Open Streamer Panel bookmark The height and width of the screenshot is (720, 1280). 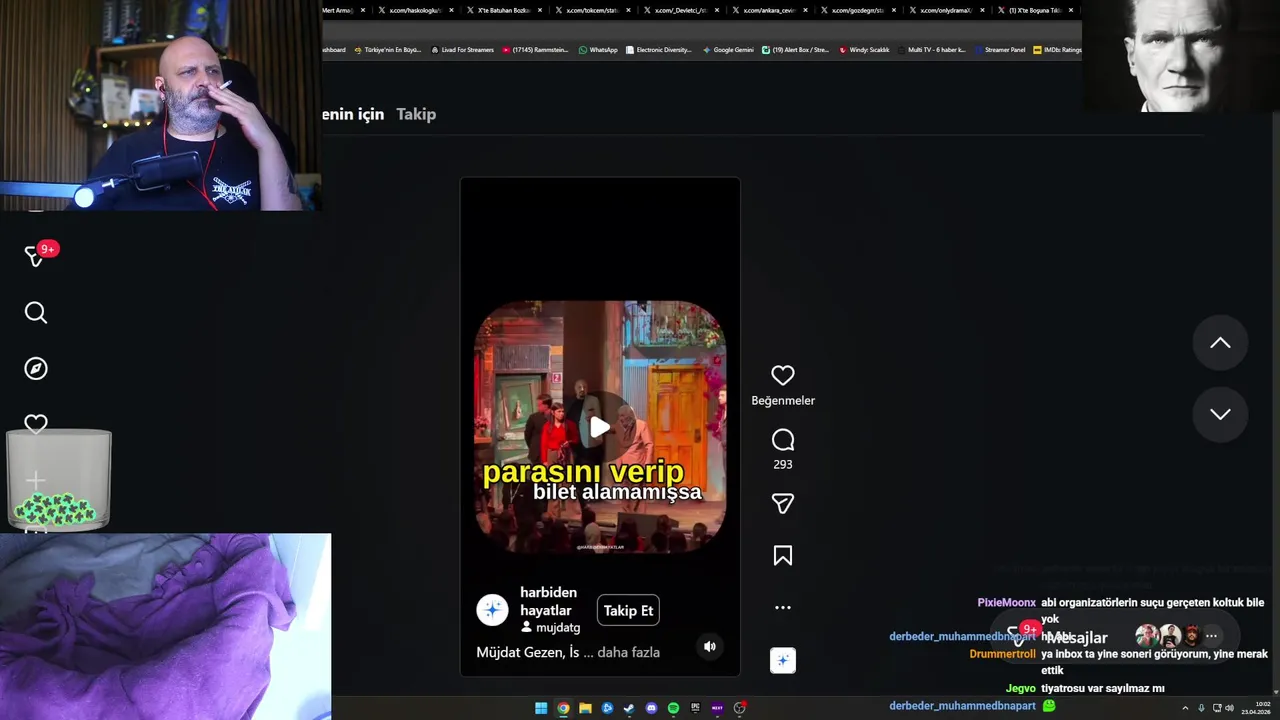point(1000,50)
